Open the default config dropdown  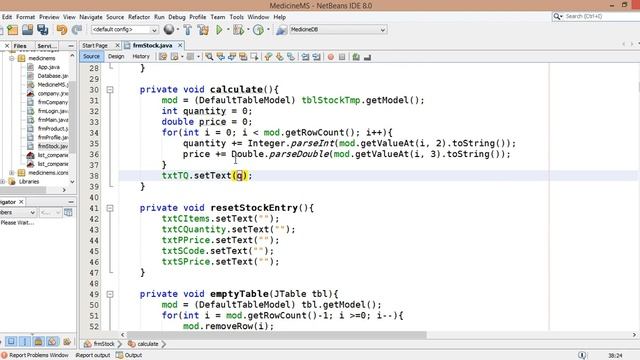[x=124, y=29]
